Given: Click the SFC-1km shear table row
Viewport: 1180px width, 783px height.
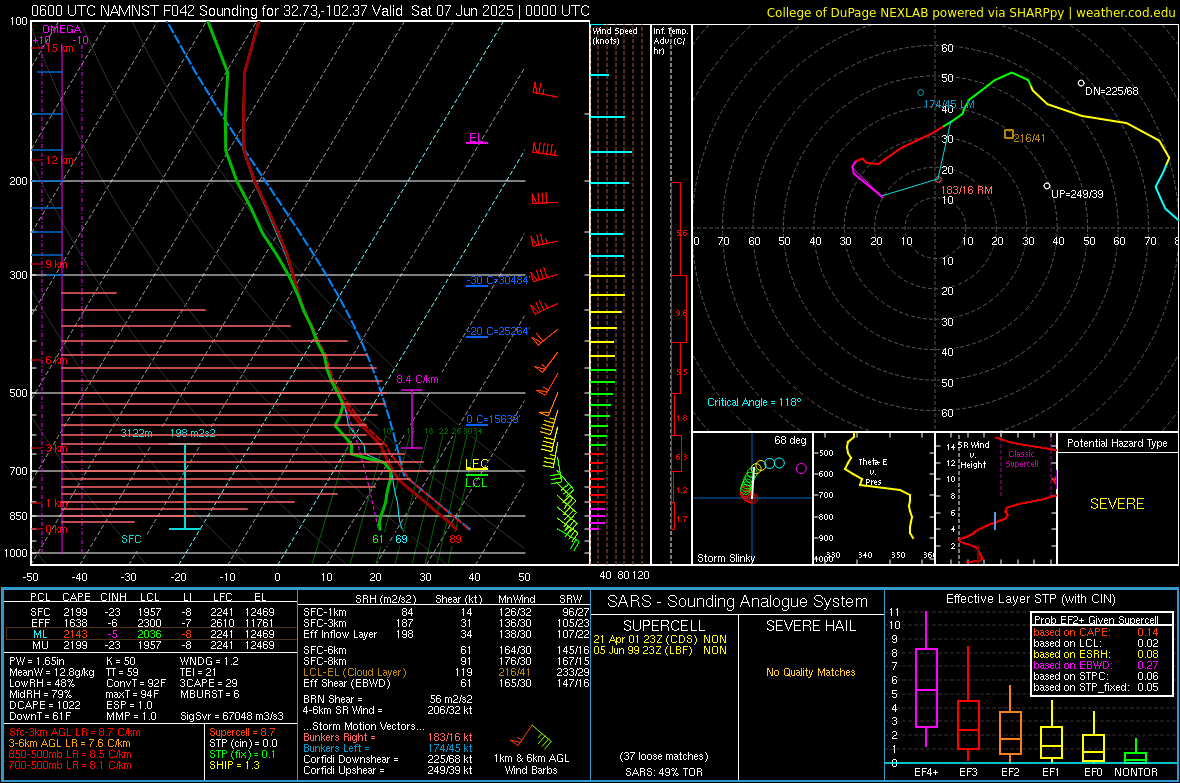Looking at the screenshot, I should pos(446,613).
